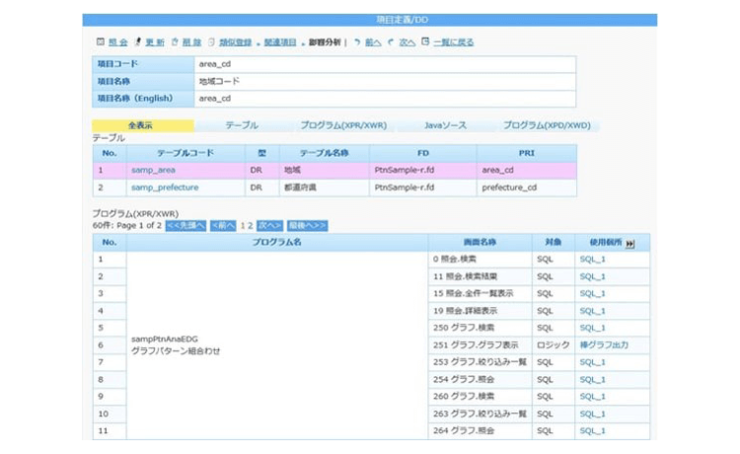
Task: Click the 次へ> pagination button
Action: pos(269,226)
